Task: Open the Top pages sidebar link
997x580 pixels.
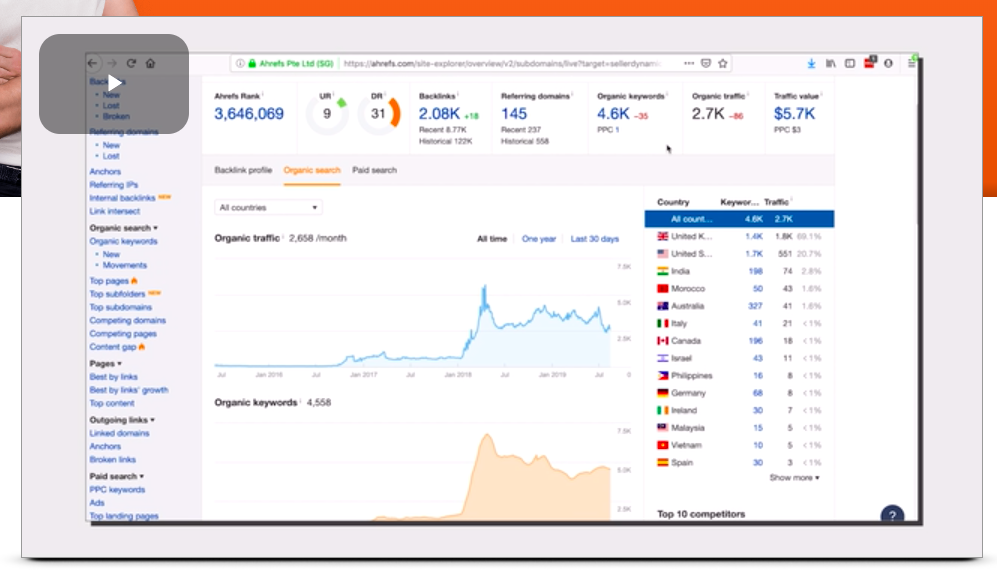Action: (x=109, y=280)
